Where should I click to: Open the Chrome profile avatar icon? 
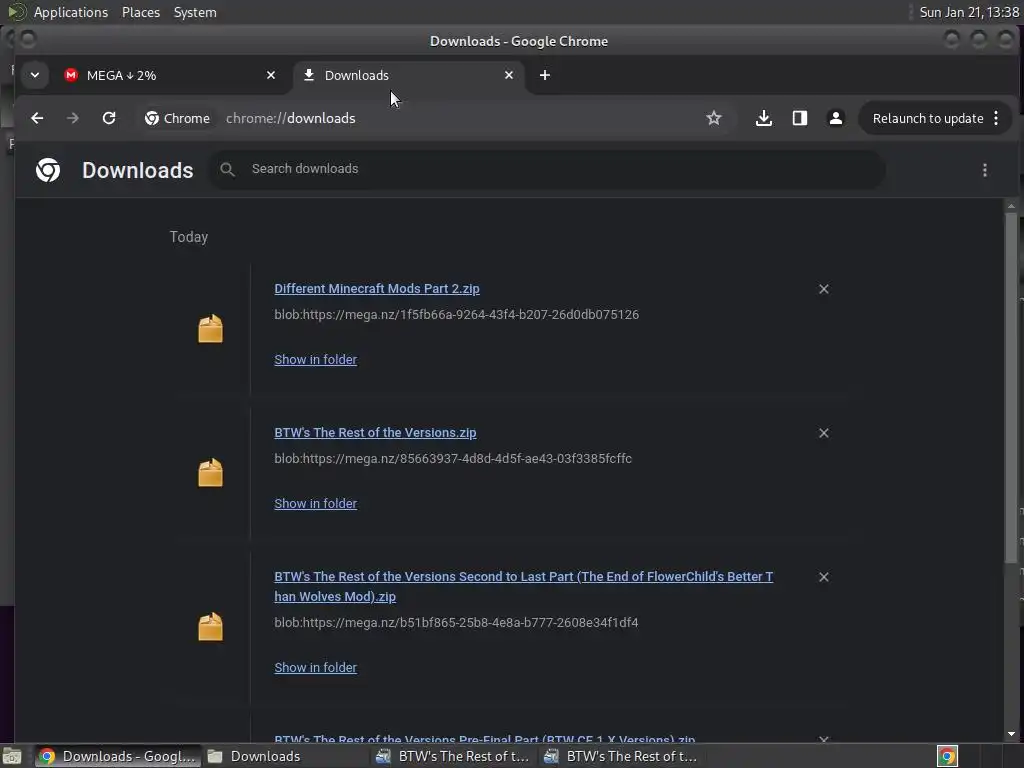coord(835,118)
